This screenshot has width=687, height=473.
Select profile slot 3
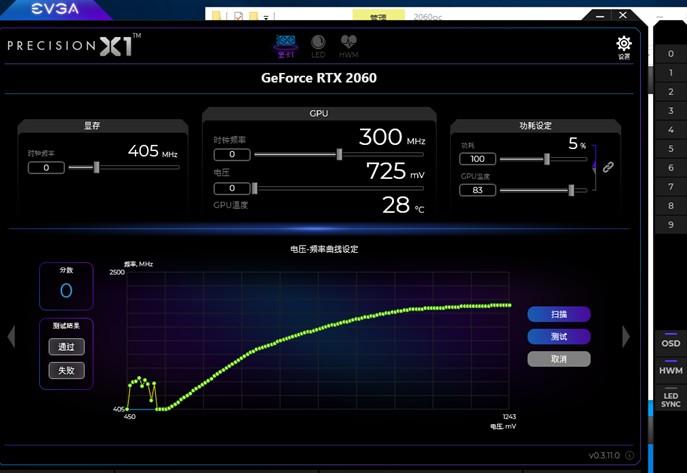670,110
